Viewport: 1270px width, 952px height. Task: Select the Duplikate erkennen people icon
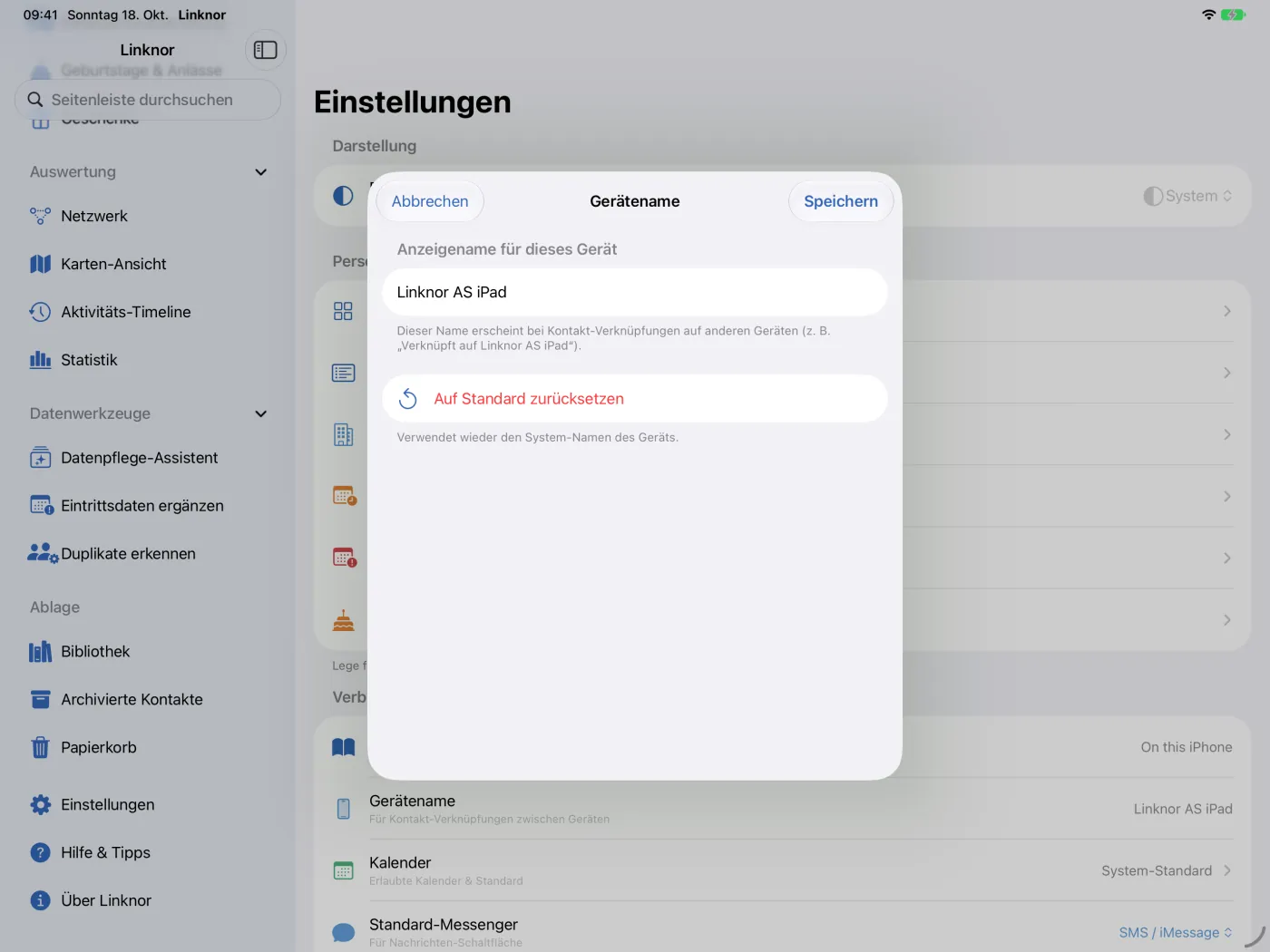[43, 554]
